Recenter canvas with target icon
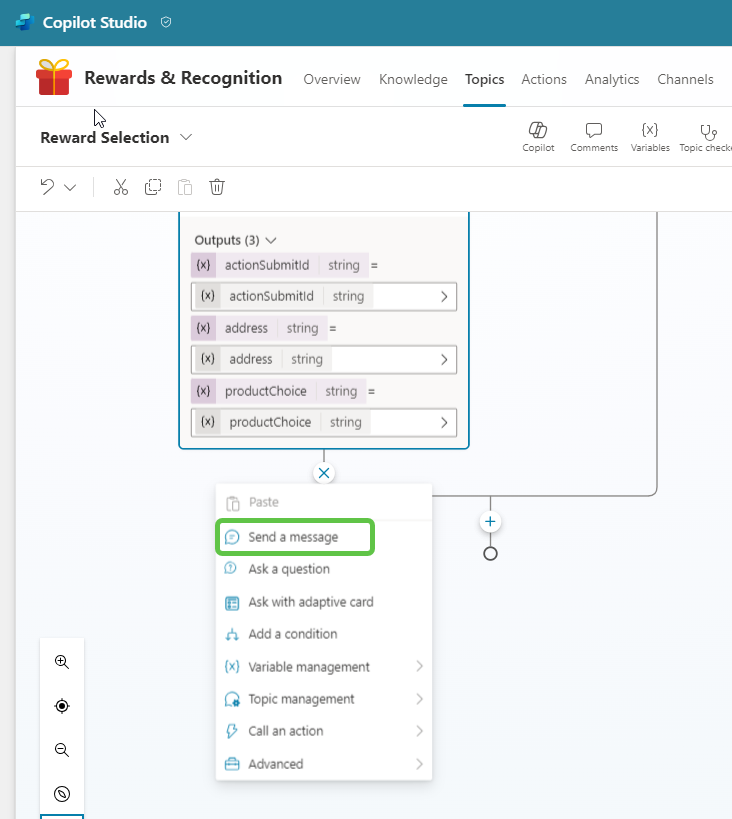Screen dimensions: 732x819 62,706
